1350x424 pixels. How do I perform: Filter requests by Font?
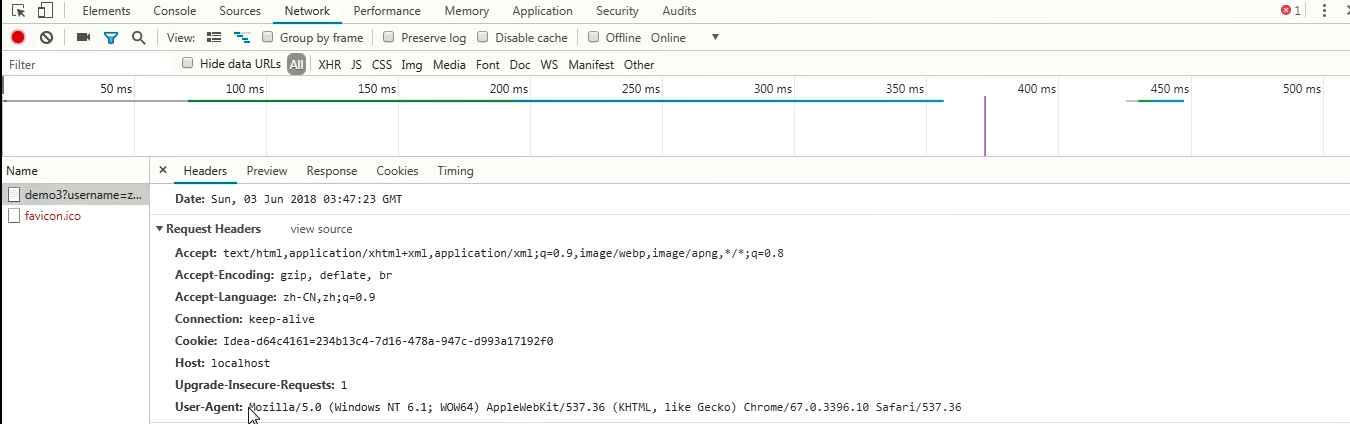point(488,64)
